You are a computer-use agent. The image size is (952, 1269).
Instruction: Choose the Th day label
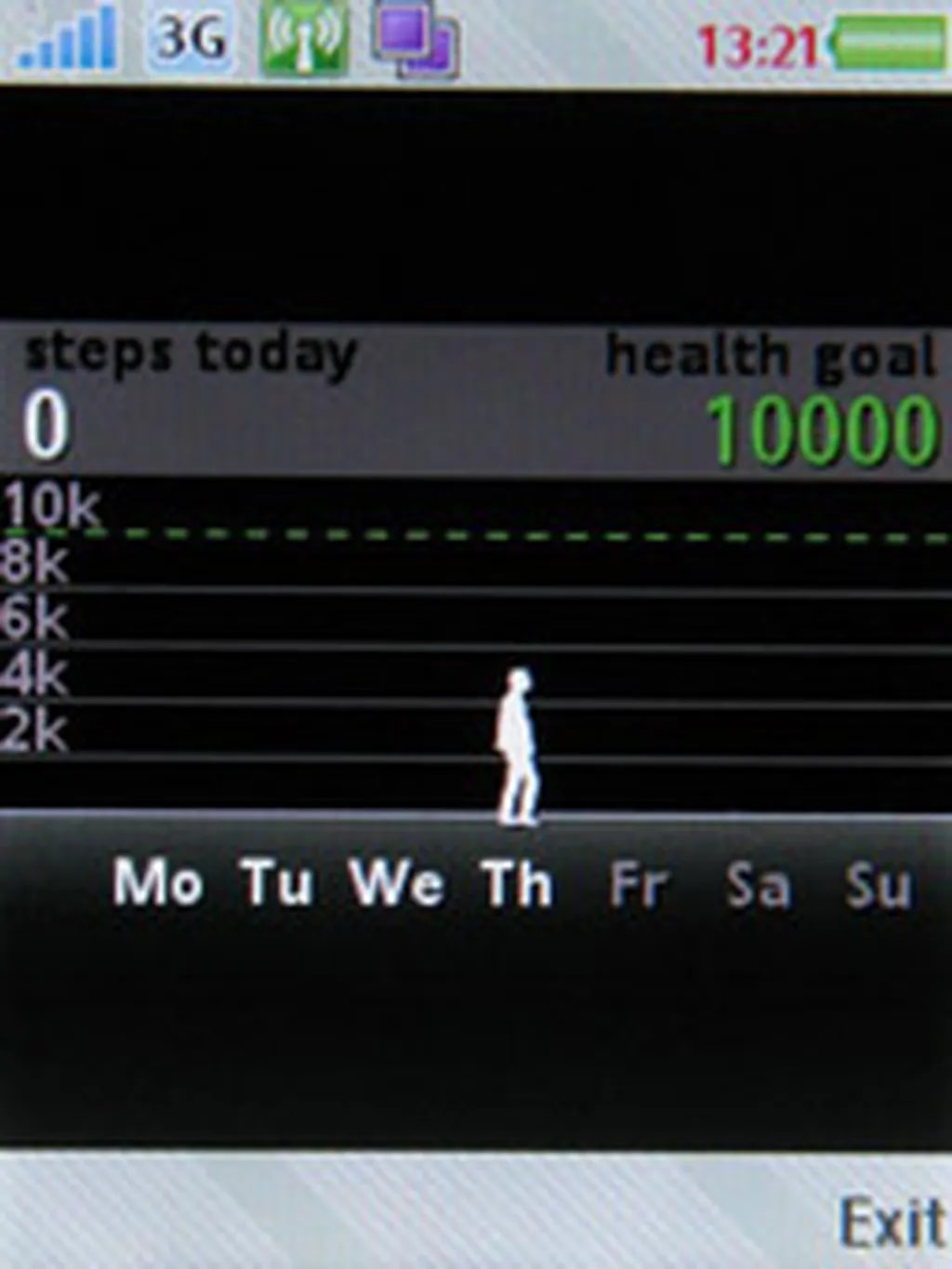pyautogui.click(x=517, y=884)
